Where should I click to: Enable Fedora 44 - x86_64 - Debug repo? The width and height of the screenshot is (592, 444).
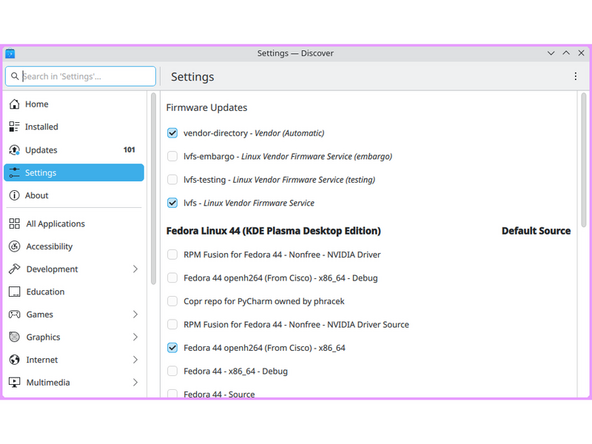coord(172,371)
